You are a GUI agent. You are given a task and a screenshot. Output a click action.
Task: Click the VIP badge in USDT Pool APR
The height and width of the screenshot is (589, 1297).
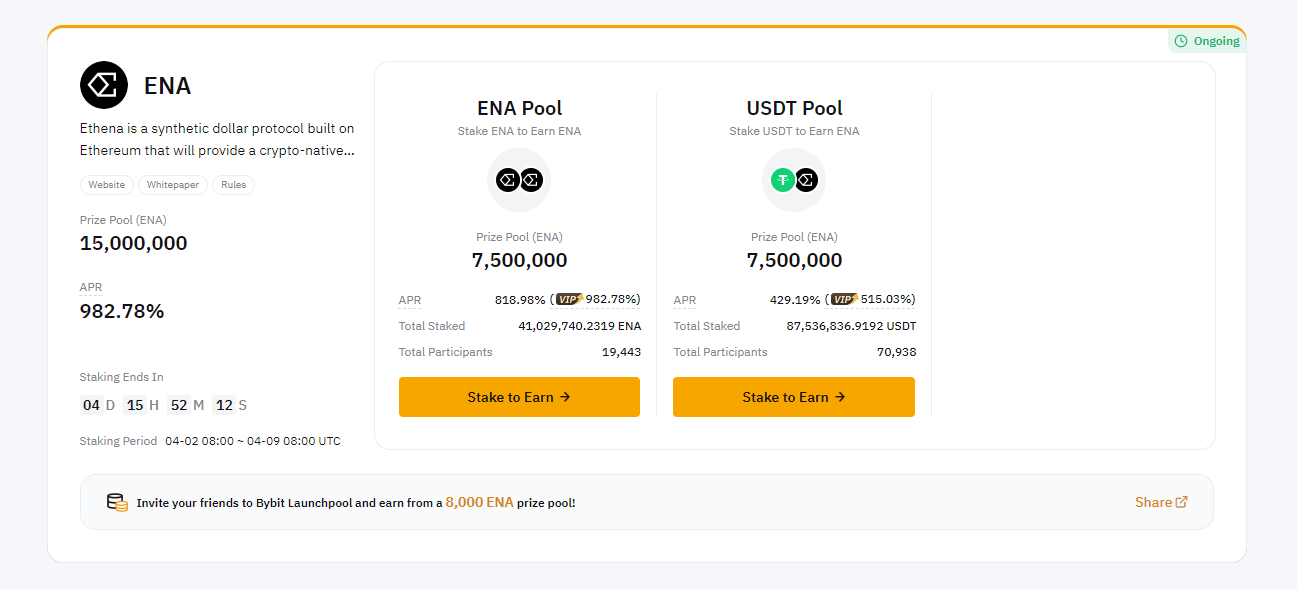[x=844, y=299]
